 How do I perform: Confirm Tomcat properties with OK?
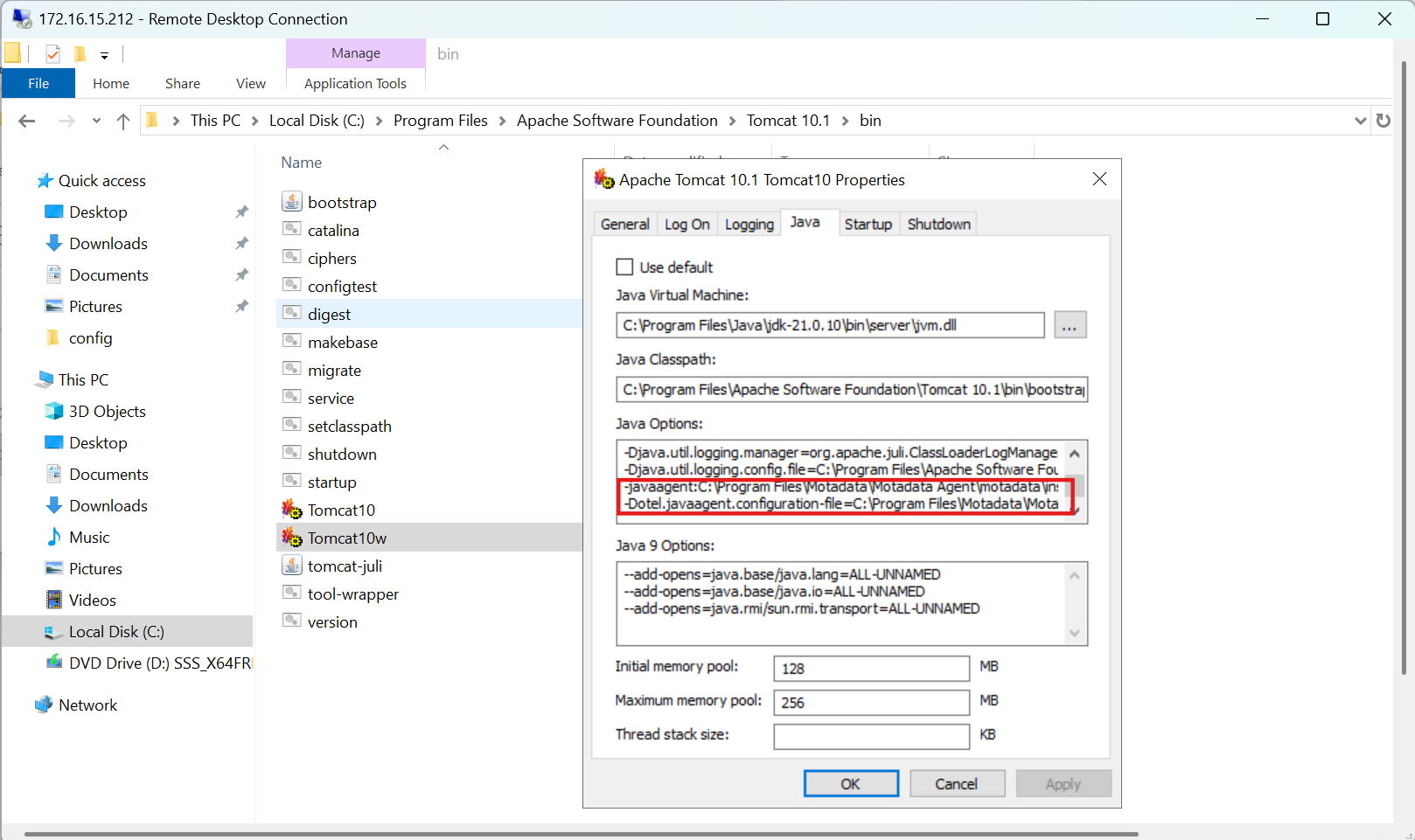[851, 783]
